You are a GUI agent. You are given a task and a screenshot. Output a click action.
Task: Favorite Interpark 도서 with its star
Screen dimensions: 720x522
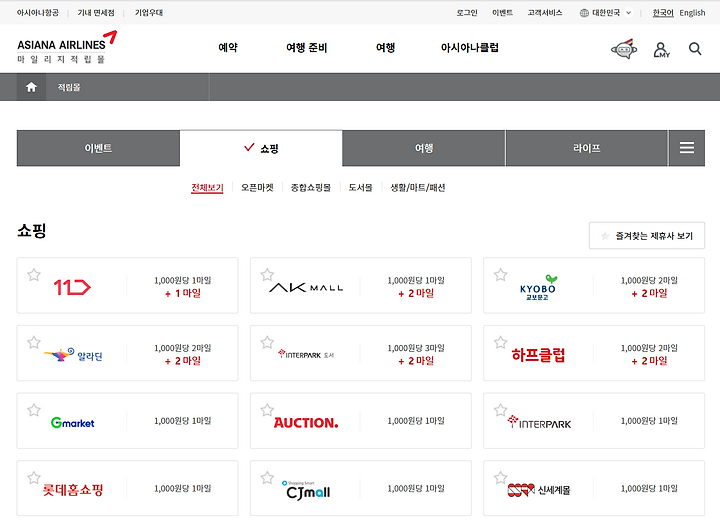pos(267,342)
